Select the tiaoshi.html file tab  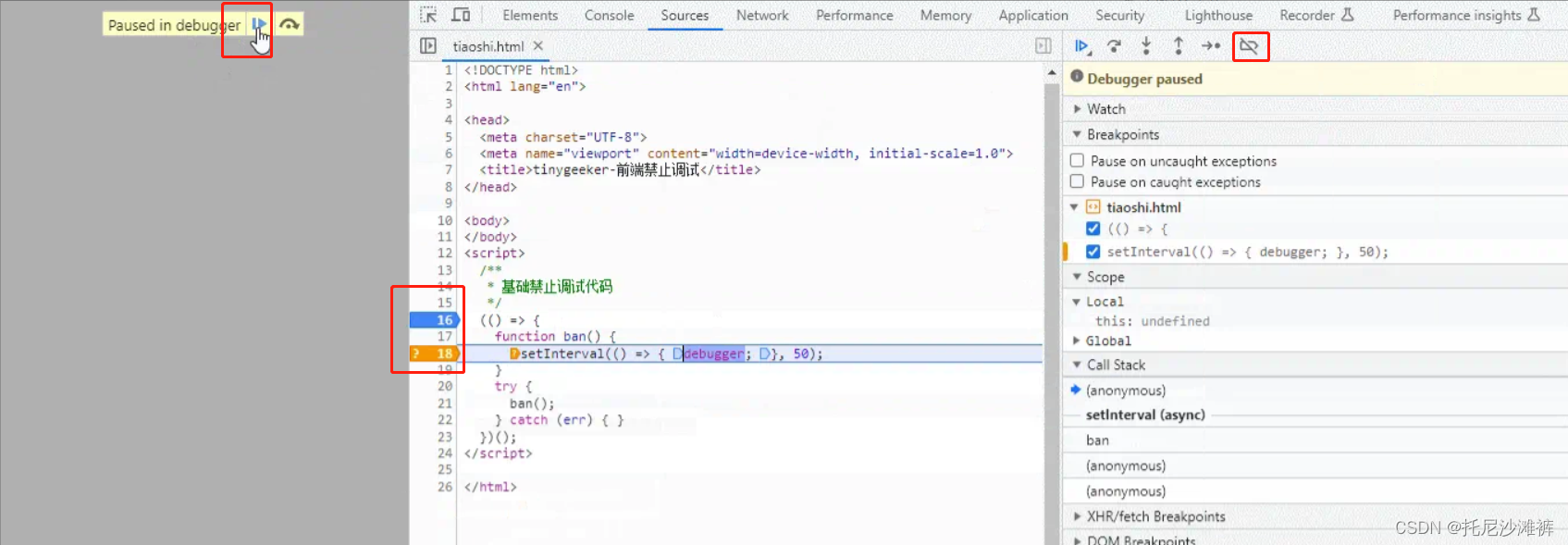click(488, 46)
